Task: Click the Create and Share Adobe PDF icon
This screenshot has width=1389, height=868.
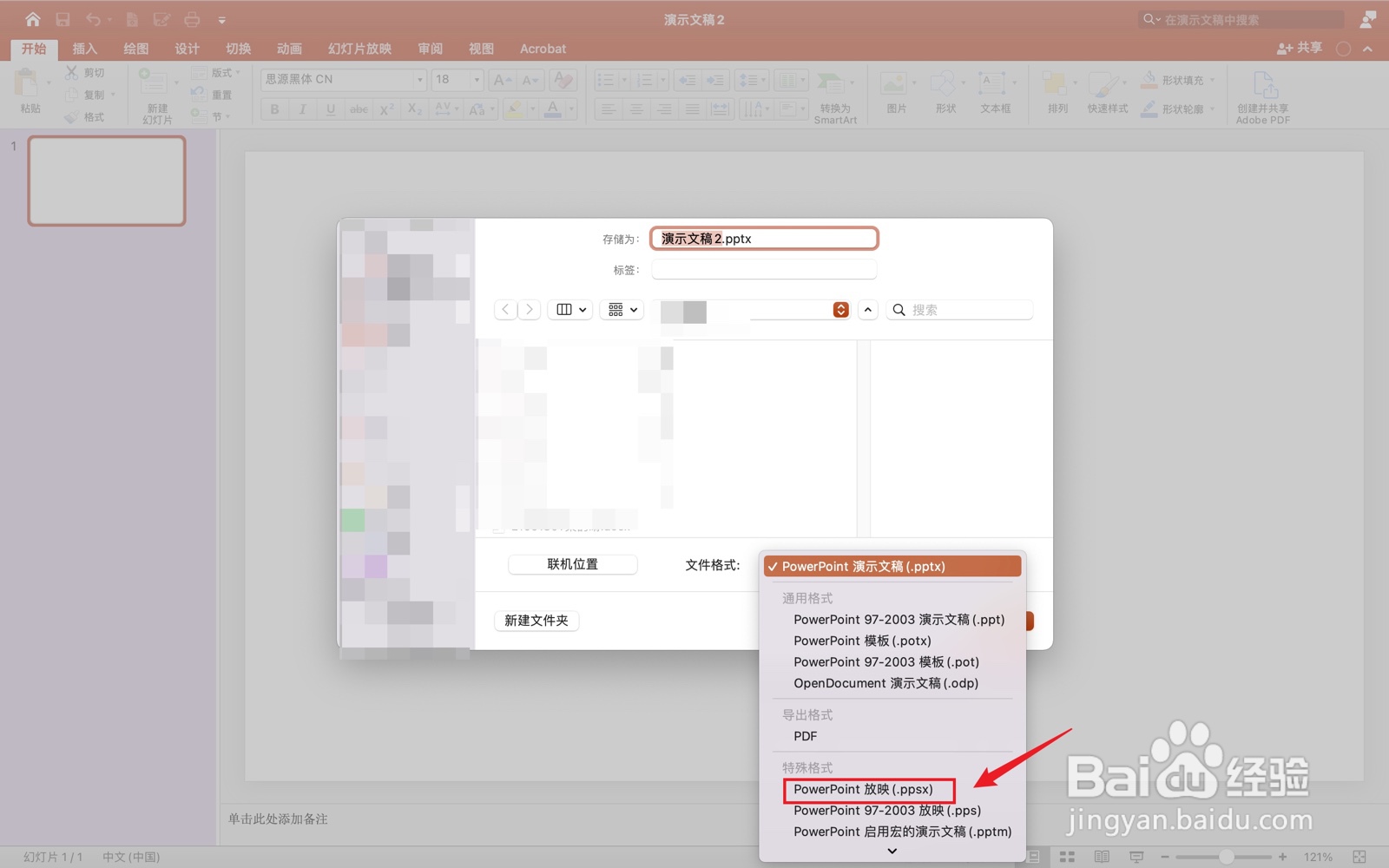Action: (1265, 85)
